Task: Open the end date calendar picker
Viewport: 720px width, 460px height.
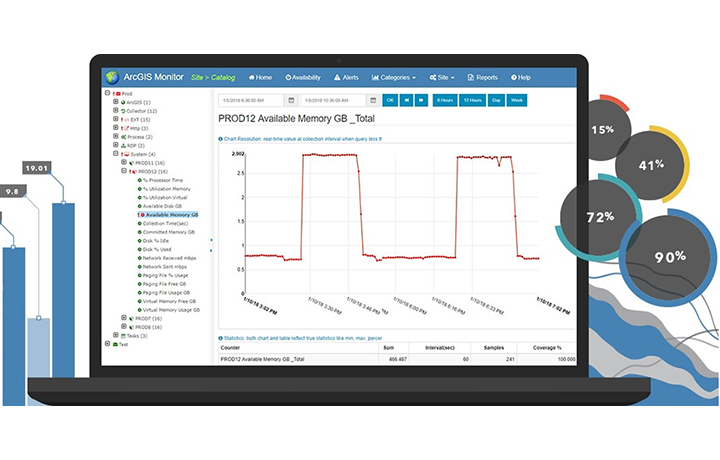Action: click(373, 100)
